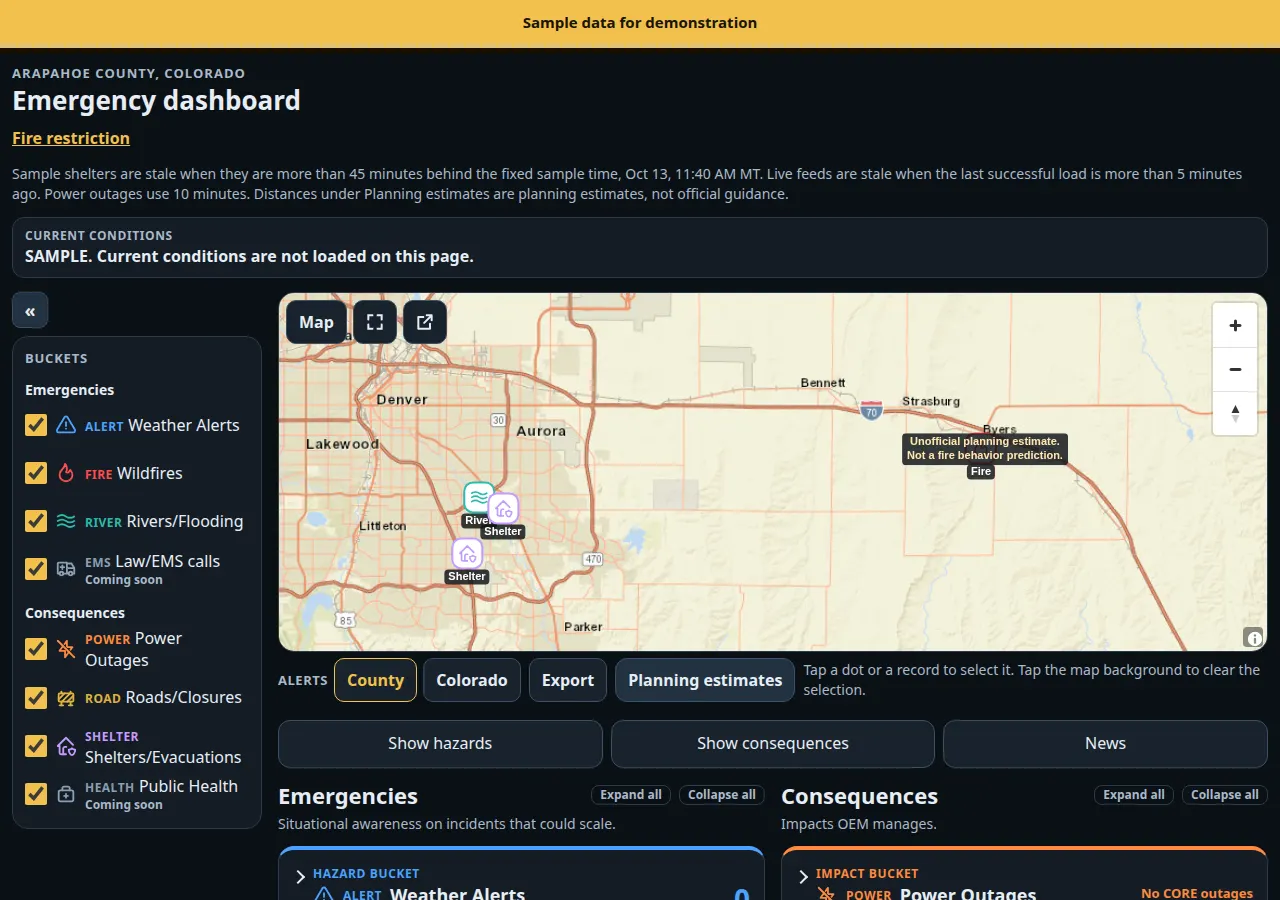Reset the map compass bearing to north
The height and width of the screenshot is (900, 1280).
pyautogui.click(x=1235, y=413)
